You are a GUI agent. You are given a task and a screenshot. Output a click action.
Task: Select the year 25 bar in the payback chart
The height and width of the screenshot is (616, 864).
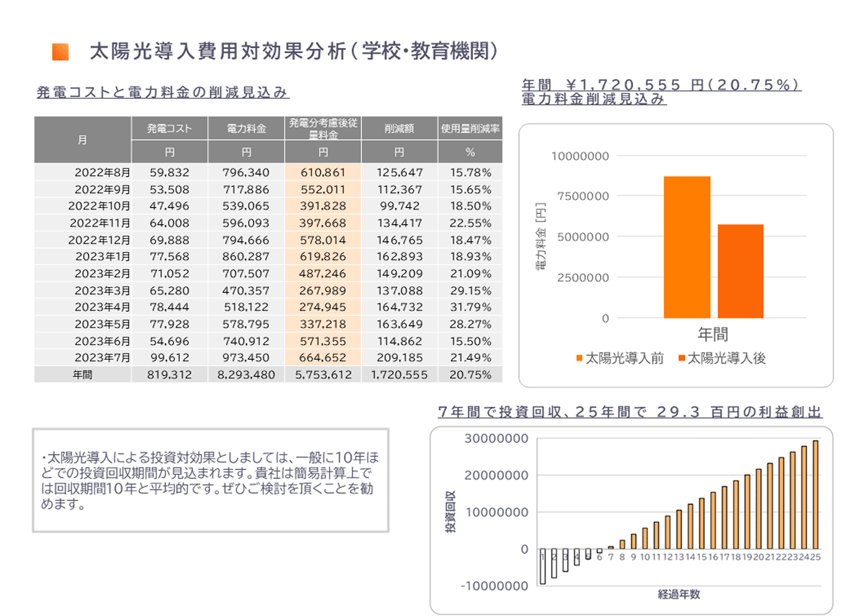[x=815, y=494]
